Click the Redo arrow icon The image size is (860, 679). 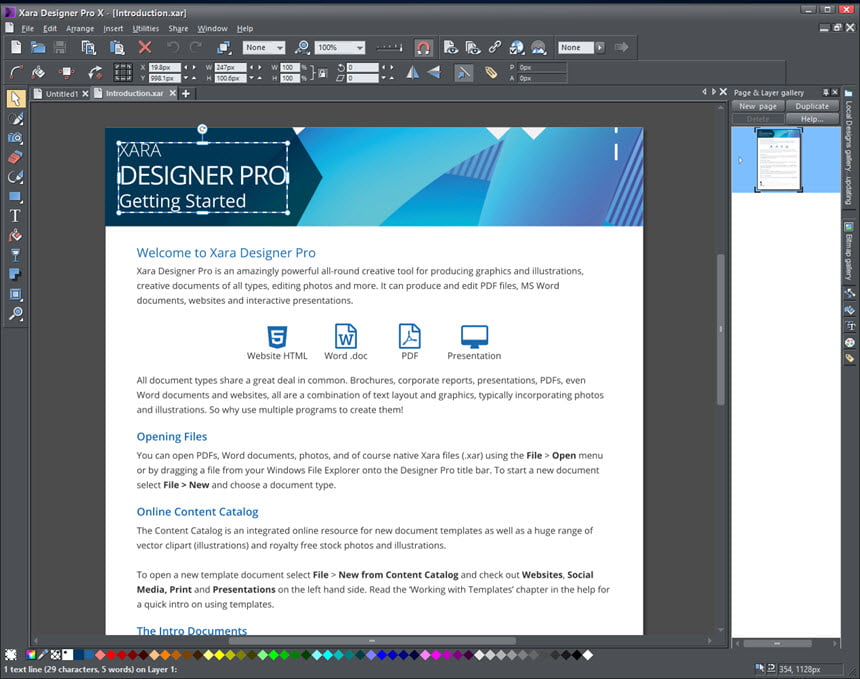196,47
